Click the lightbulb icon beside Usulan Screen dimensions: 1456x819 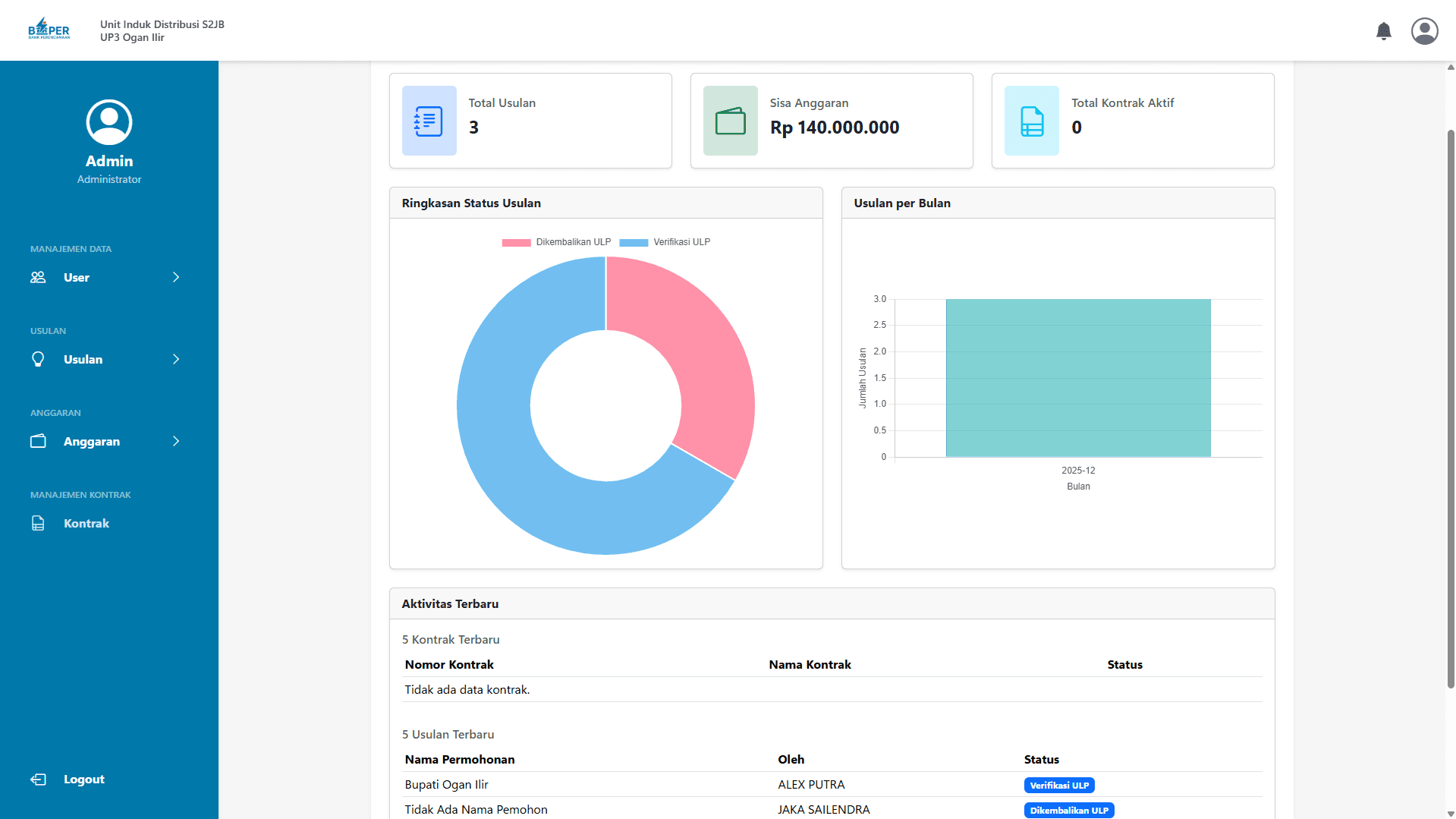(38, 359)
